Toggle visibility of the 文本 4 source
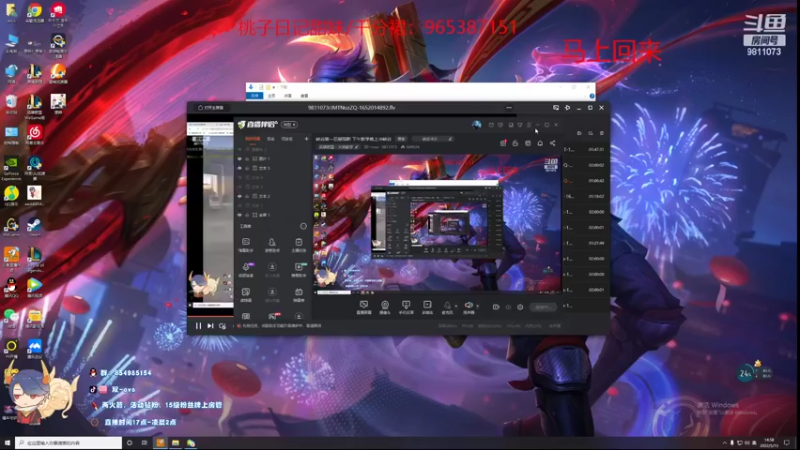This screenshot has width=800, height=450. click(x=240, y=178)
